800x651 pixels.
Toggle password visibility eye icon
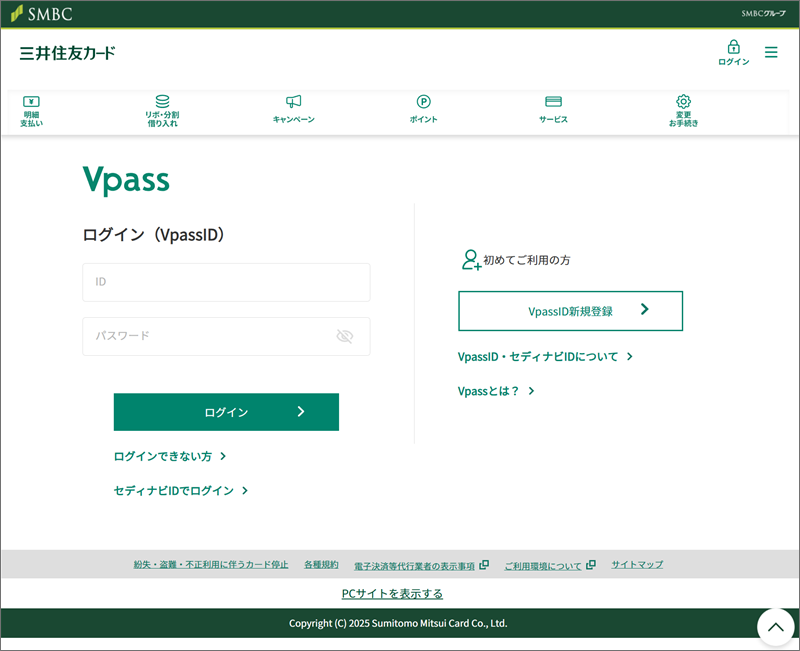pos(345,336)
